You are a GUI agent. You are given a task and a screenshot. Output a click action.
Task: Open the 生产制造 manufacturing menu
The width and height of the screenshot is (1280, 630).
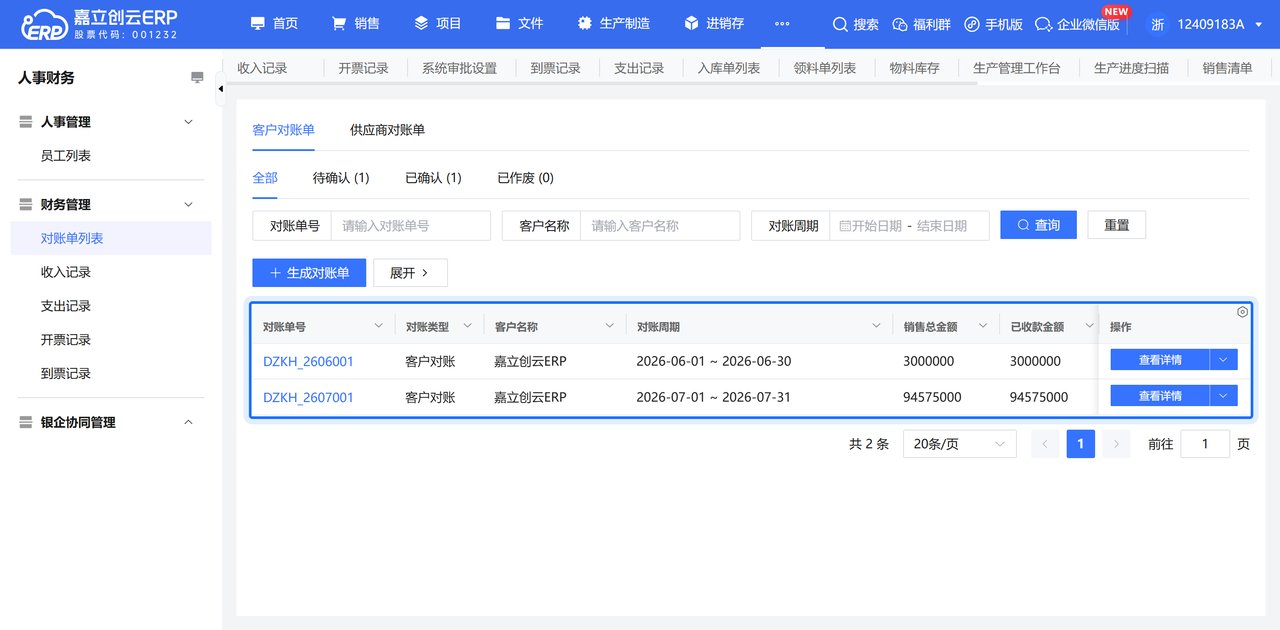pos(613,23)
